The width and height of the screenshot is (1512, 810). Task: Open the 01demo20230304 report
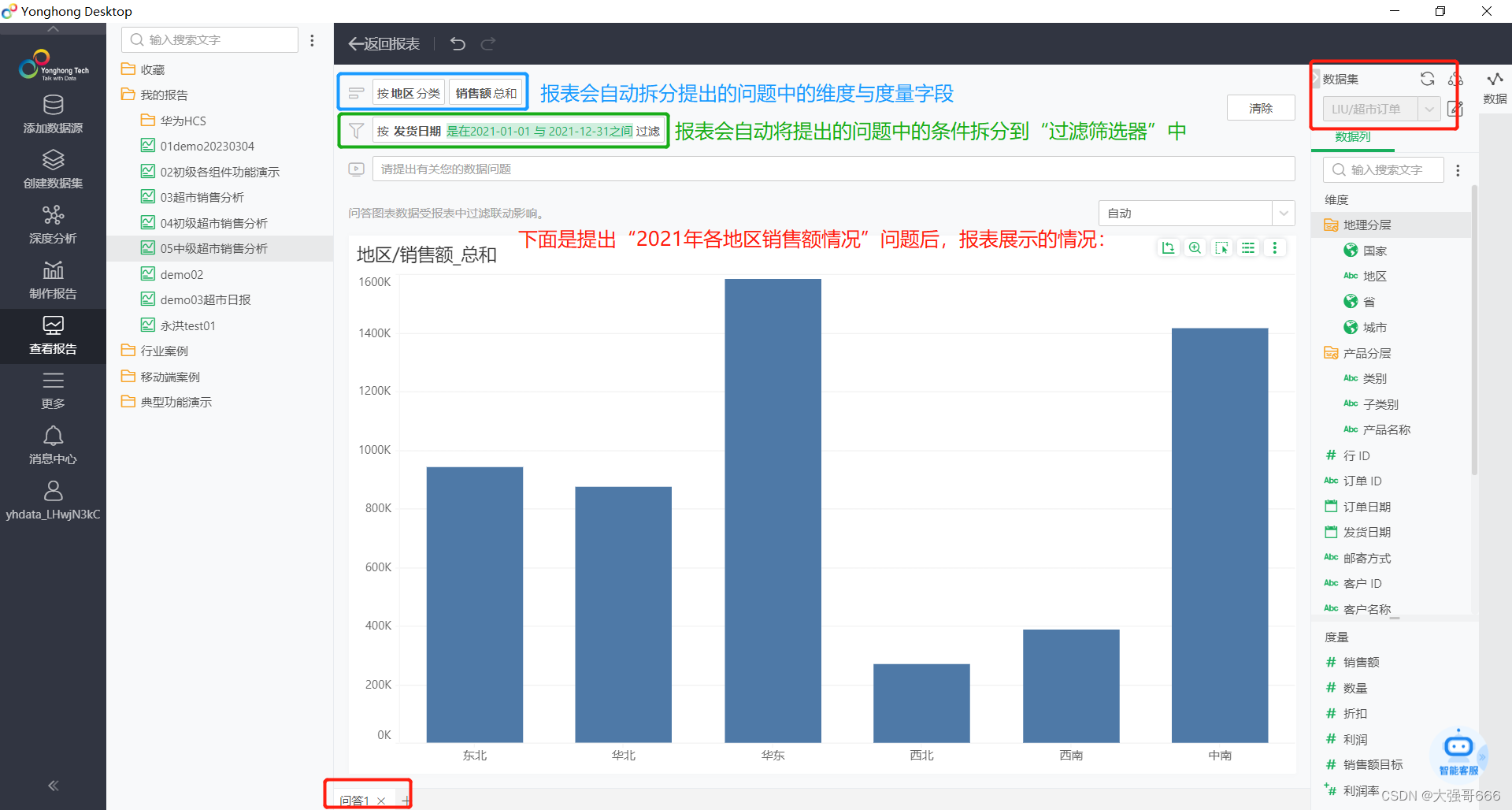(207, 146)
